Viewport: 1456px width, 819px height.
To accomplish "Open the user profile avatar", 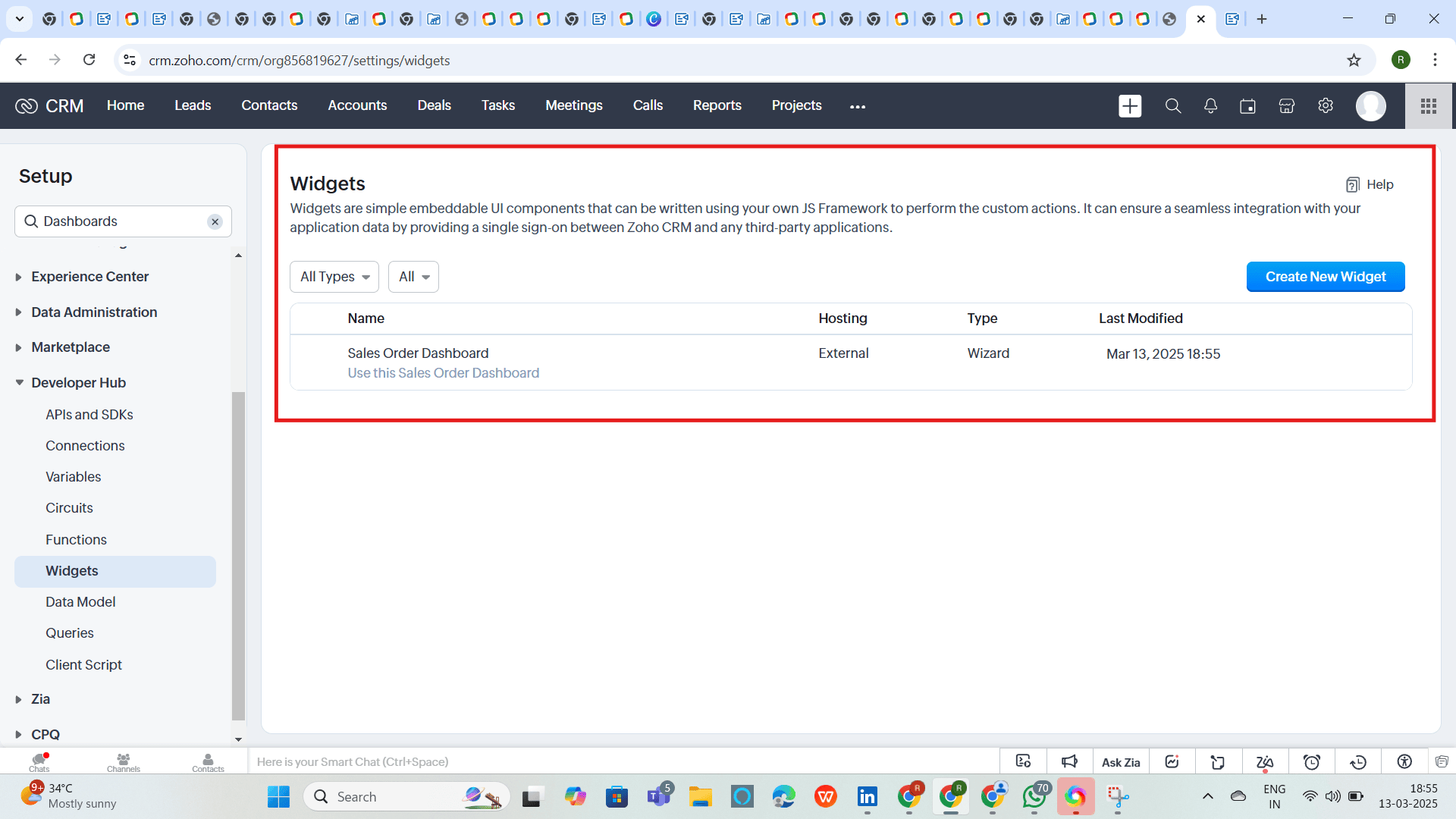I will tap(1370, 106).
